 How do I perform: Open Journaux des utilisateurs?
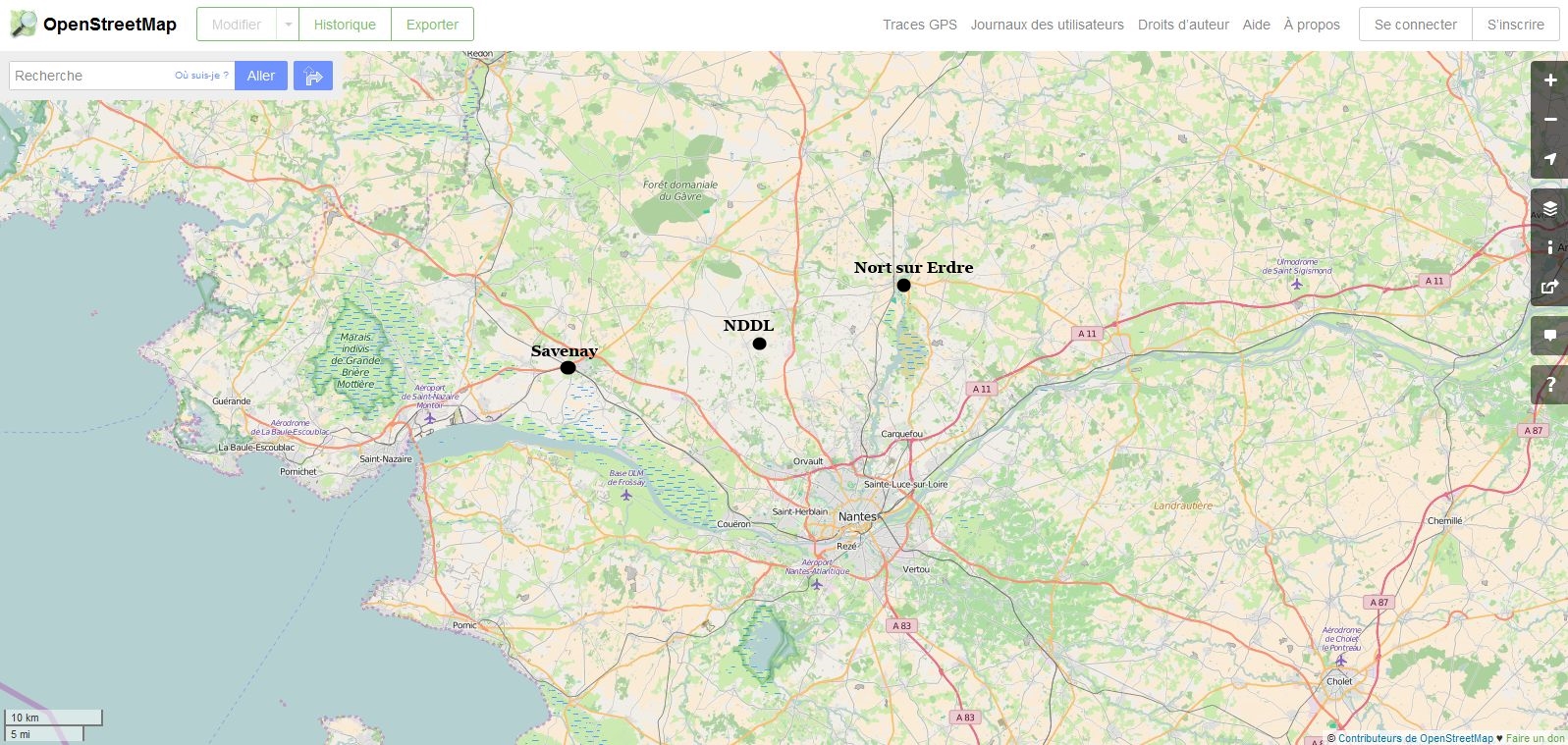[x=1048, y=25]
